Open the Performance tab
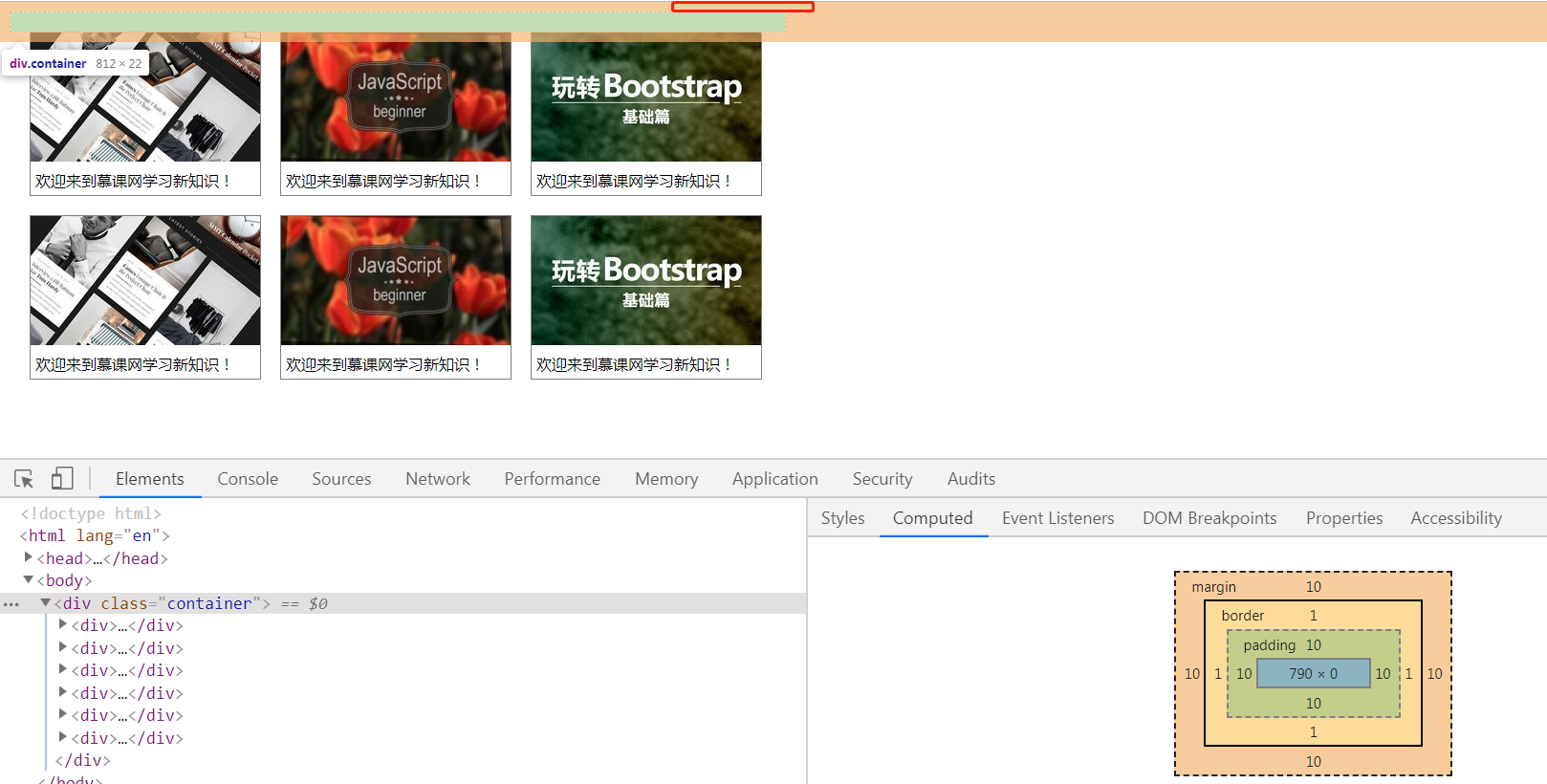This screenshot has height=784, width=1547. [x=553, y=479]
